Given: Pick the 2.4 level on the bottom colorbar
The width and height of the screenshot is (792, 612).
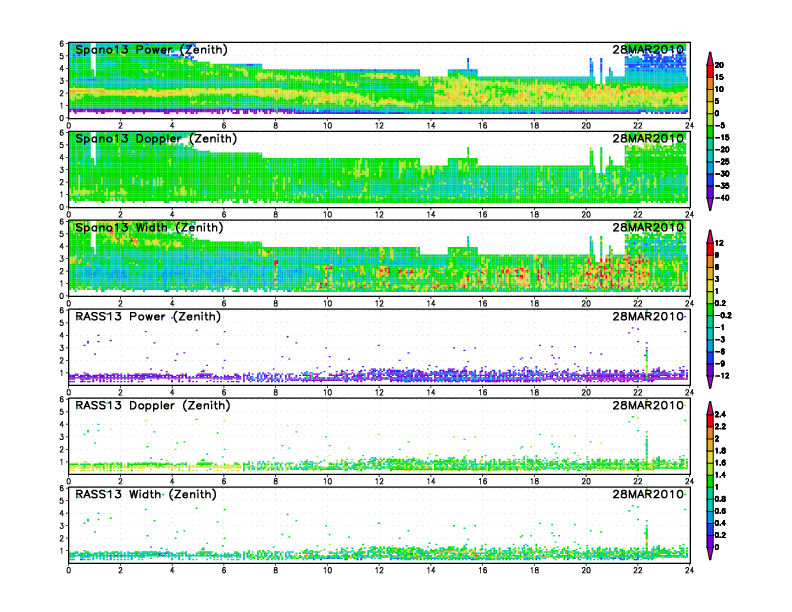Looking at the screenshot, I should 733,414.
